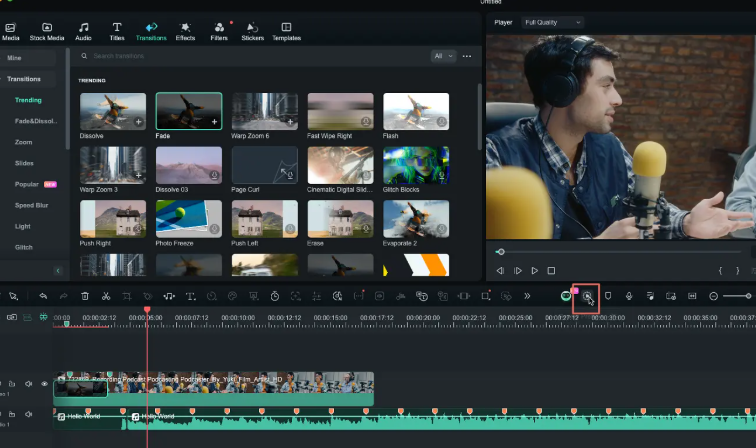The height and width of the screenshot is (448, 756).
Task: Mute the Audio 1 track
Action: 28,414
